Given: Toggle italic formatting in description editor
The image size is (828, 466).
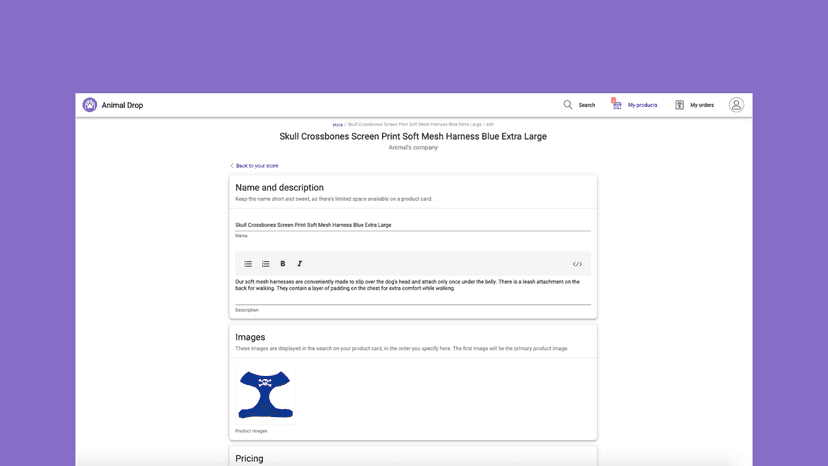Looking at the screenshot, I should pyautogui.click(x=299, y=264).
